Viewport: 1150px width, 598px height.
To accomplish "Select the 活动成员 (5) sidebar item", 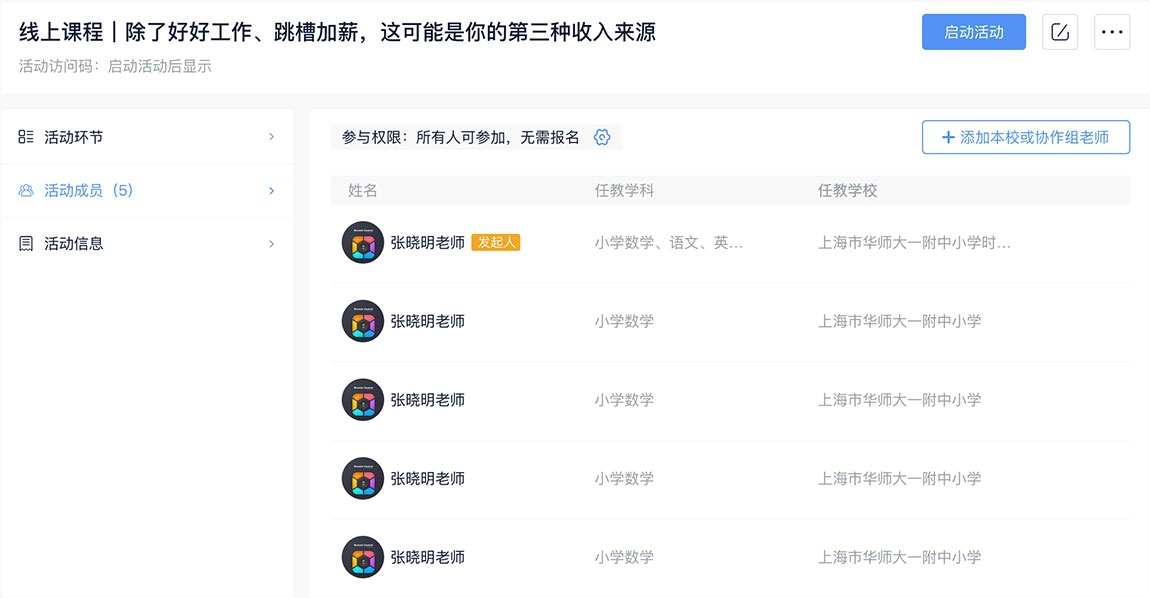I will coord(147,191).
